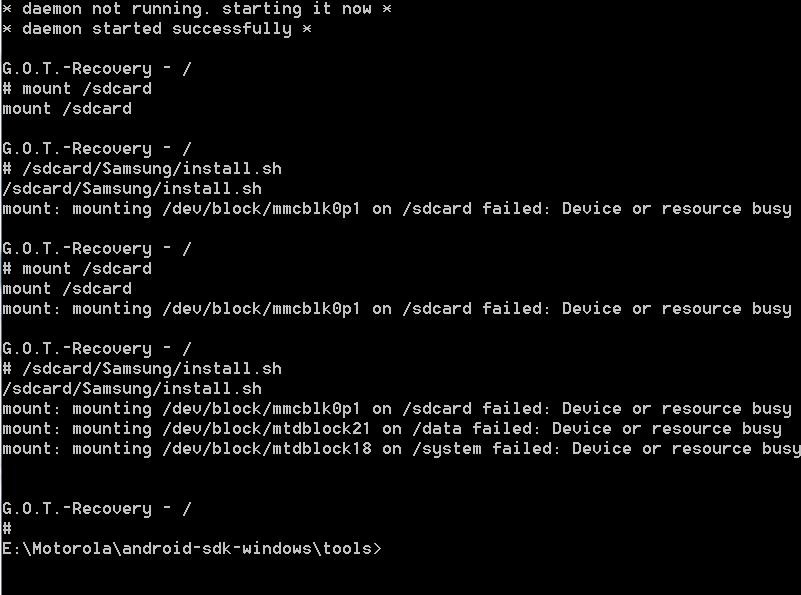This screenshot has width=801, height=595.
Task: Click the first mmcblk0p1 mount failed error
Action: tap(397, 209)
